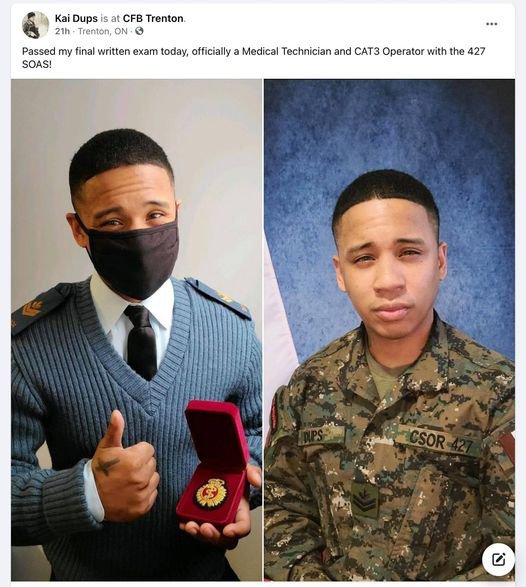The width and height of the screenshot is (526, 587).
Task: Click the post caption about final written exam
Action: tap(253, 57)
